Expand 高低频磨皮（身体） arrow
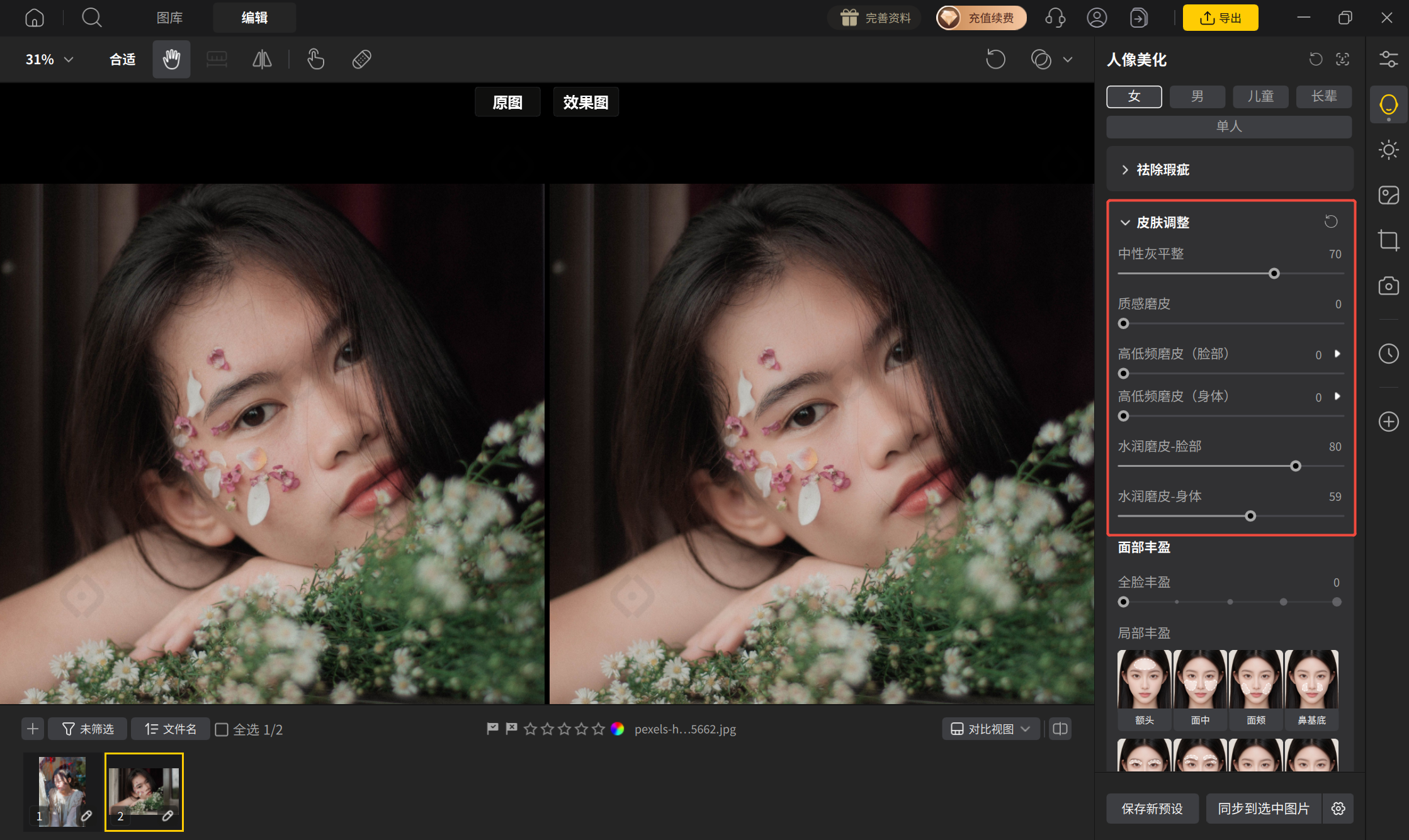 1338,396
